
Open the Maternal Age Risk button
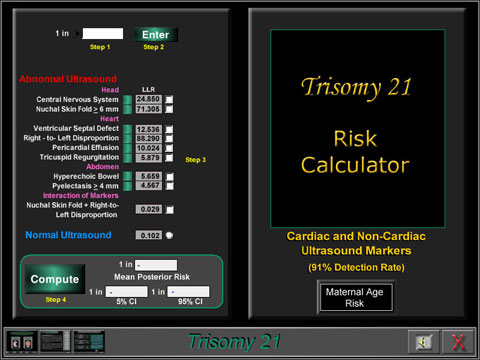tap(355, 297)
